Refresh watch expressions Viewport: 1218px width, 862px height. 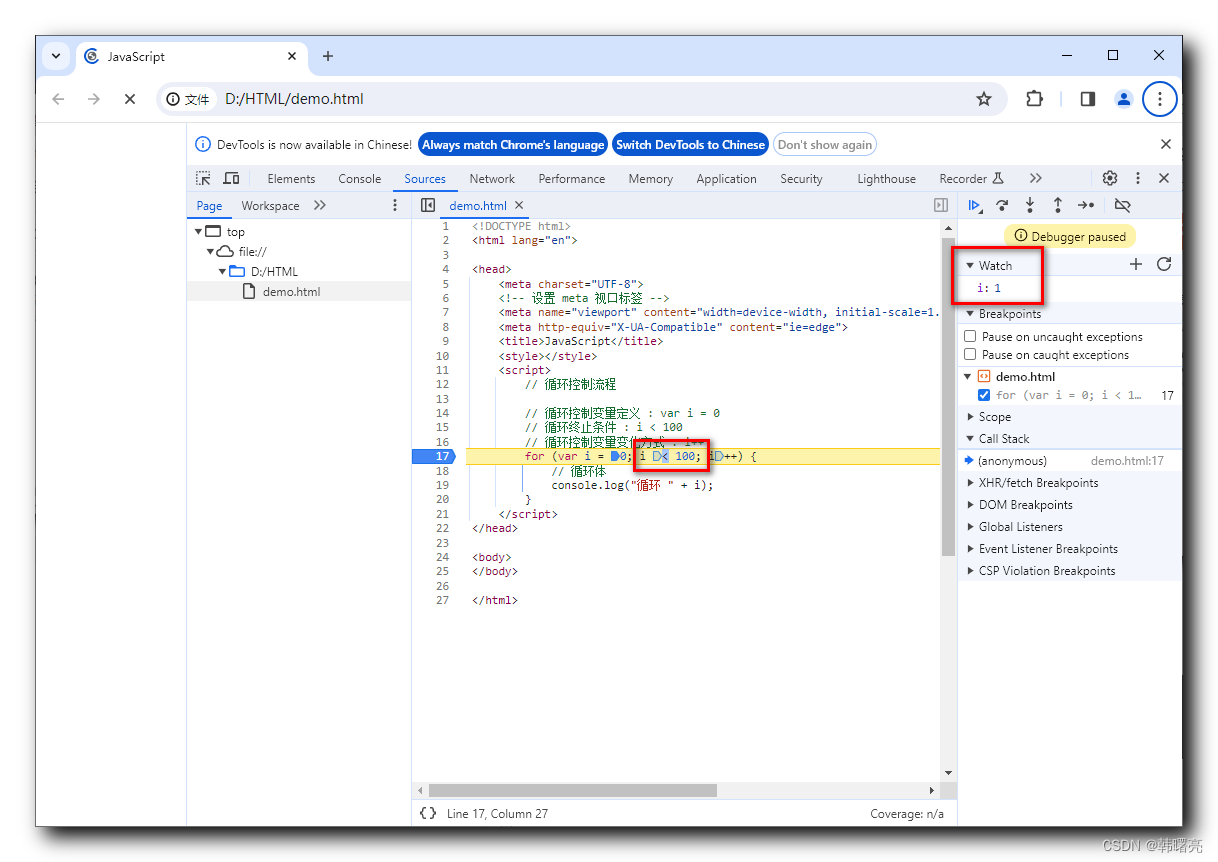(1164, 265)
